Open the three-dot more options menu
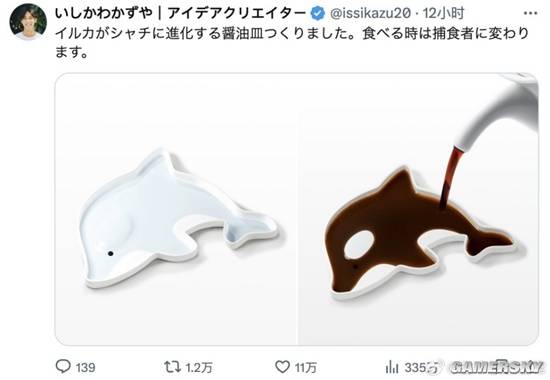 click(x=530, y=13)
